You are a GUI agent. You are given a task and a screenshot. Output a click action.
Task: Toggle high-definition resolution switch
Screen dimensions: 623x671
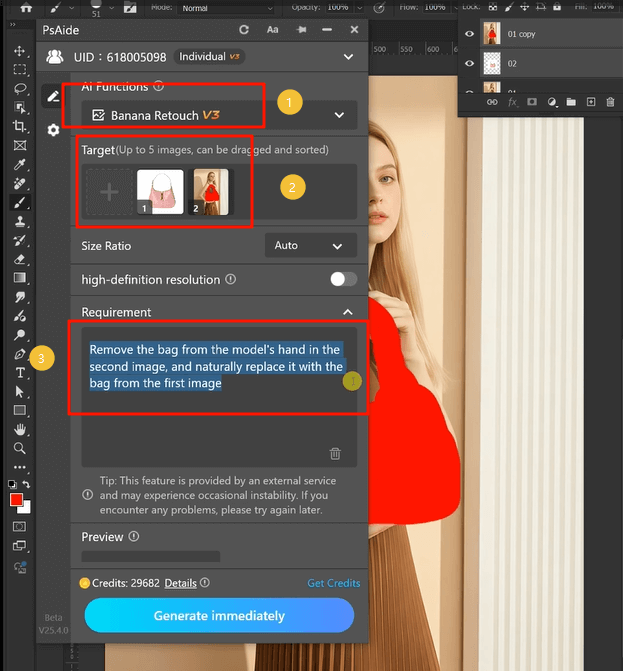pyautogui.click(x=343, y=279)
